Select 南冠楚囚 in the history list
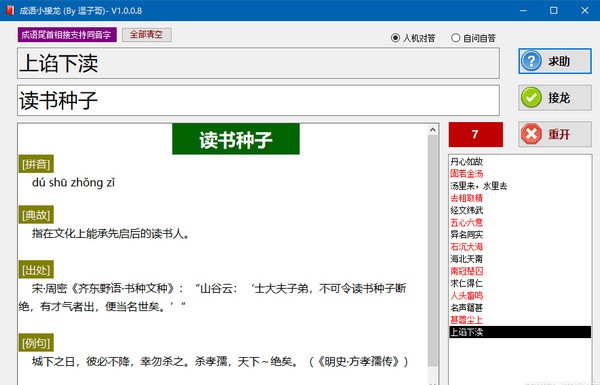Image resolution: width=600 pixels, height=385 pixels. tap(466, 271)
